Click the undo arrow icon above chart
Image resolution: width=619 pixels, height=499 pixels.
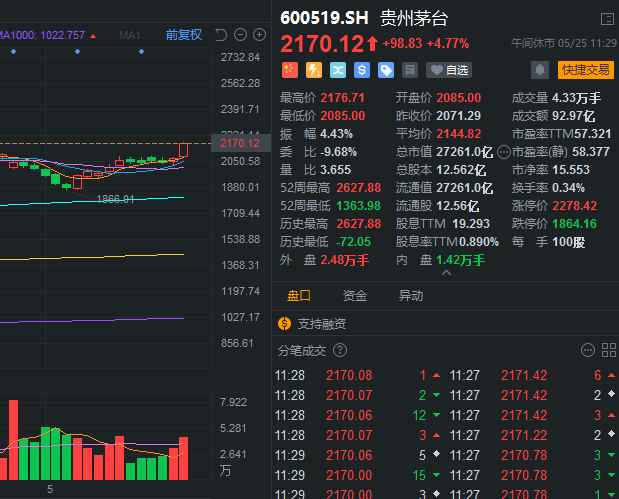221,35
